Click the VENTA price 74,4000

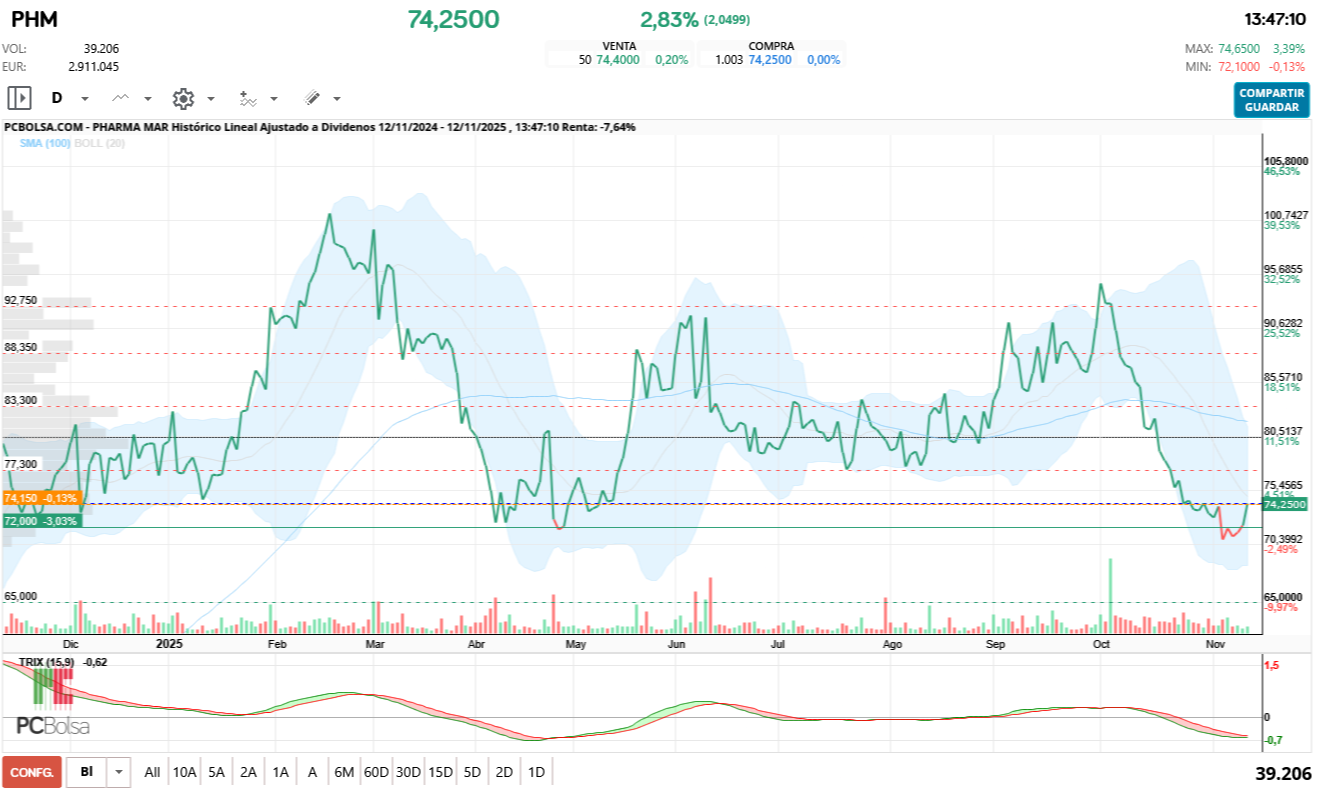pyautogui.click(x=617, y=59)
